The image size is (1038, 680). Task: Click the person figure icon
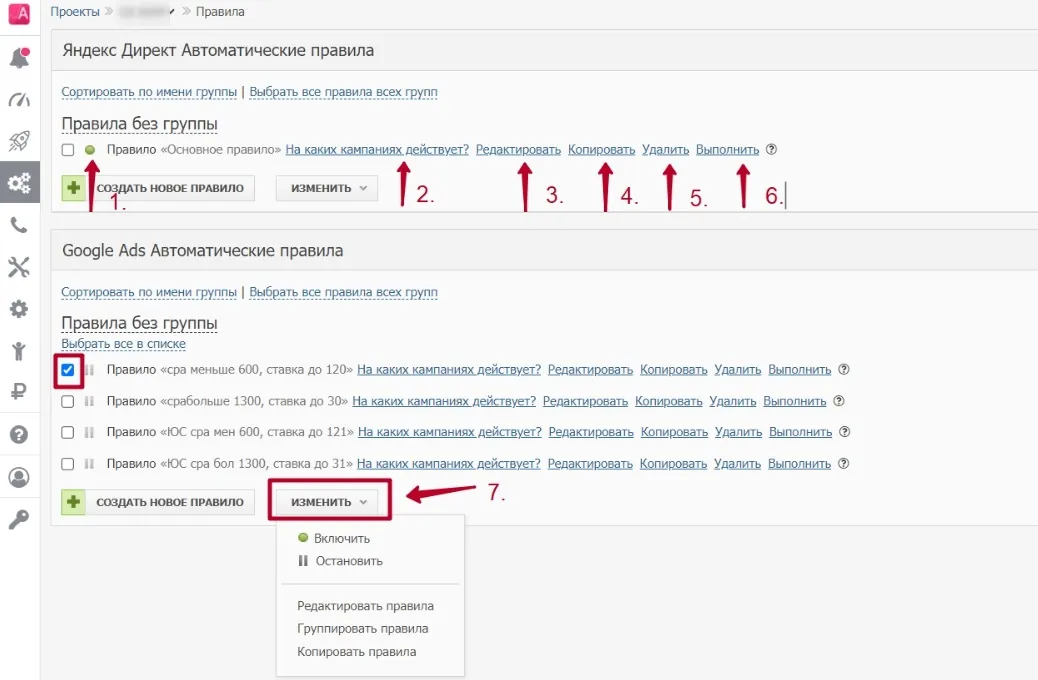(x=19, y=350)
